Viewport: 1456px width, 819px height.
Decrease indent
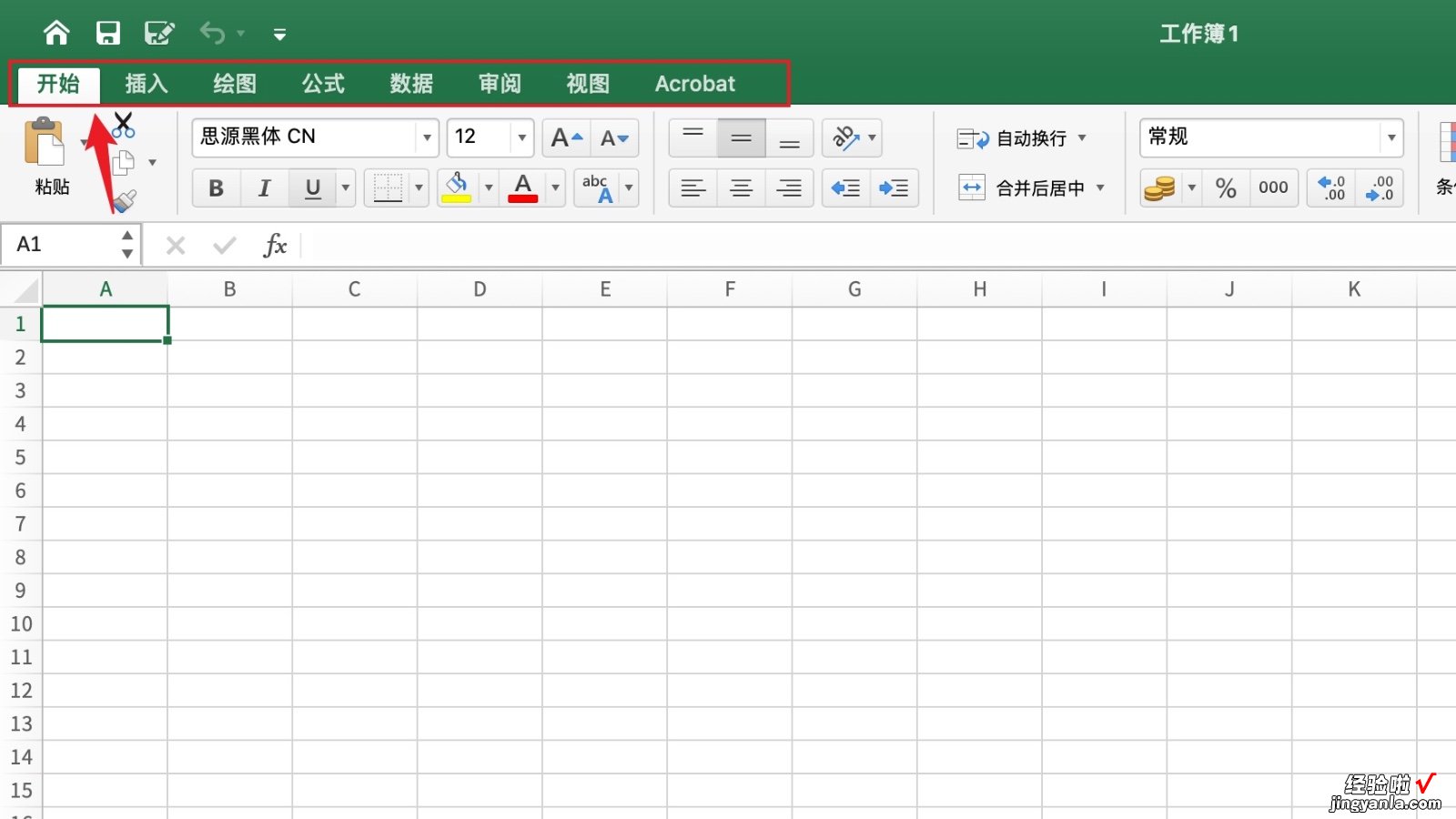pos(846,188)
